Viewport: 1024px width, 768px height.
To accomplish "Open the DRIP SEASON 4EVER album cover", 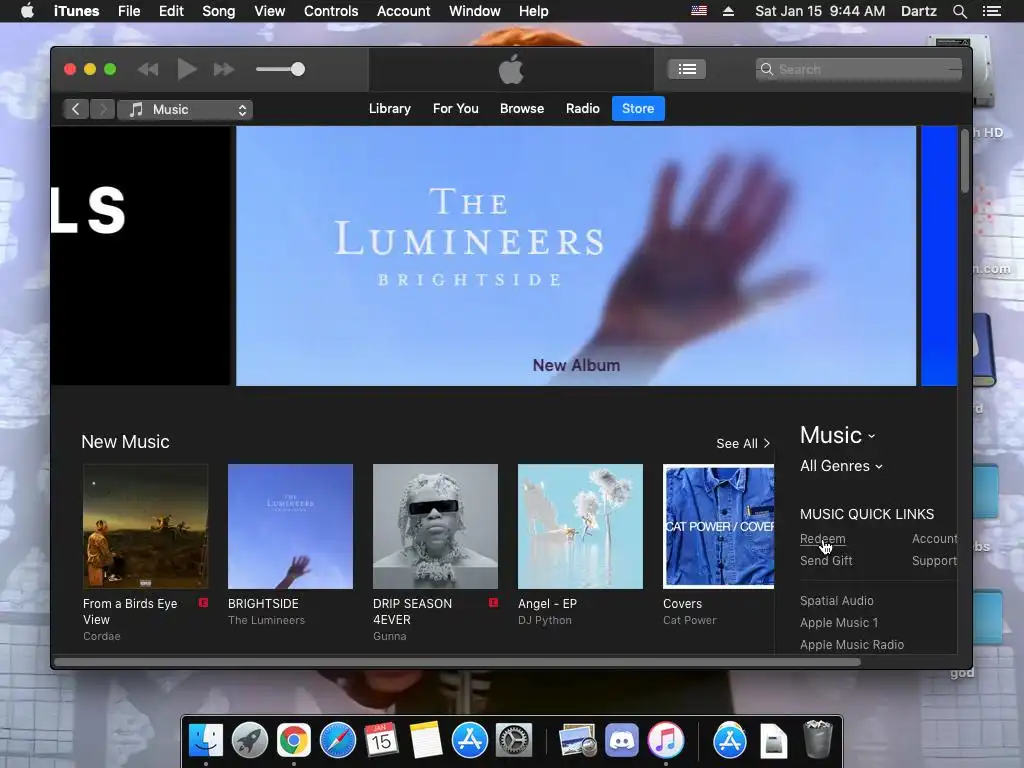I will [435, 526].
